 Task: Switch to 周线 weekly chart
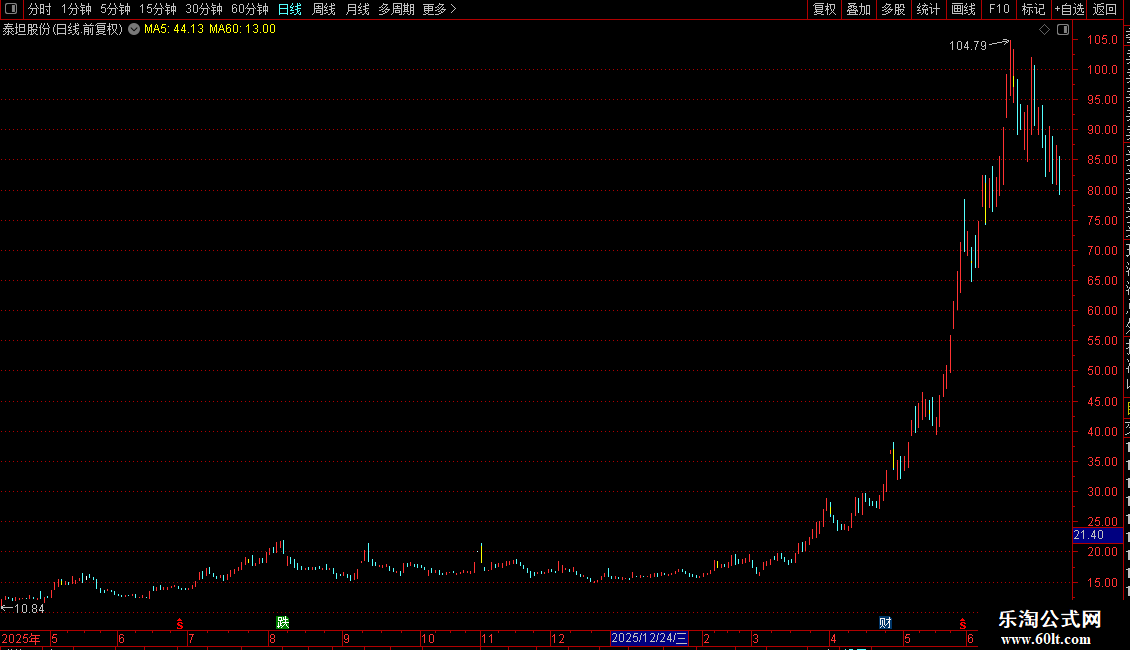324,9
